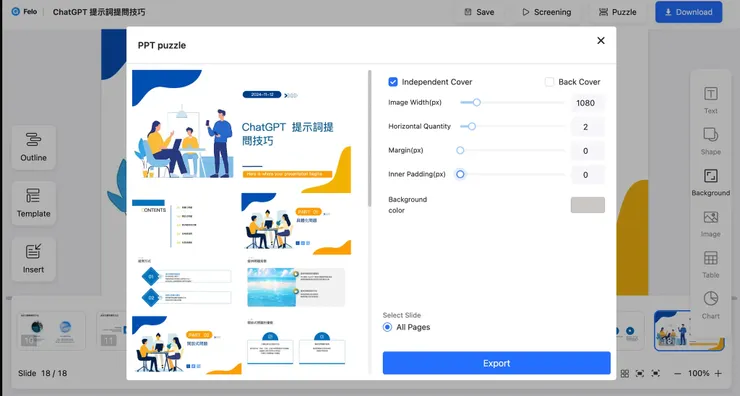
Task: Click the PART 02 slide in preview
Action: [x=186, y=345]
